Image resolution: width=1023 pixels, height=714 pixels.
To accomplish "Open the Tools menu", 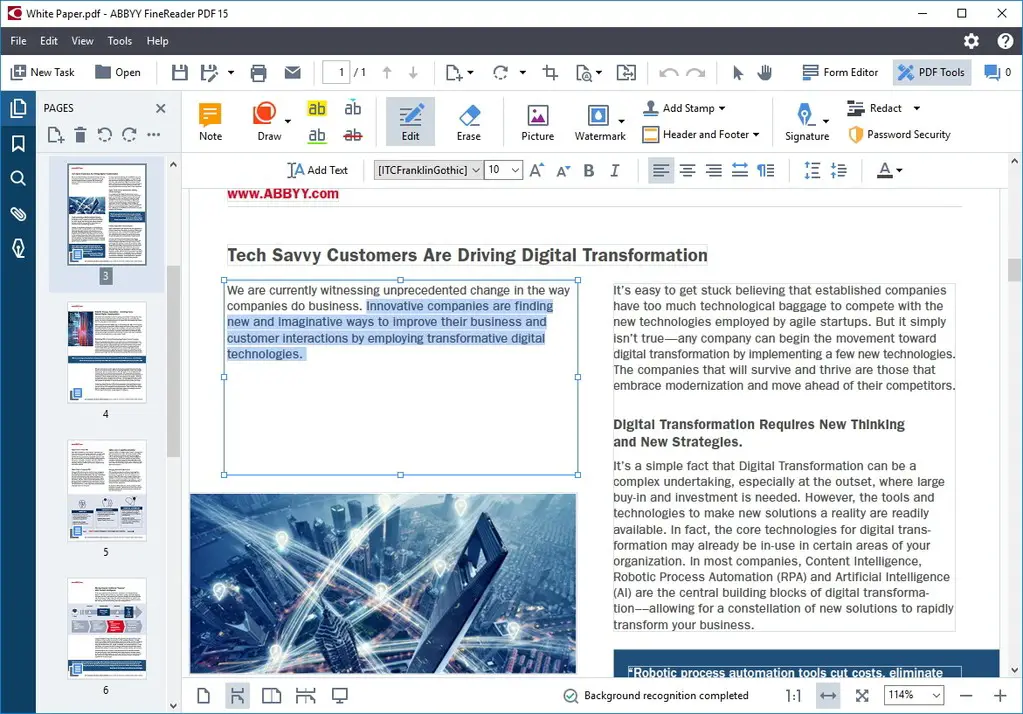I will click(x=119, y=41).
